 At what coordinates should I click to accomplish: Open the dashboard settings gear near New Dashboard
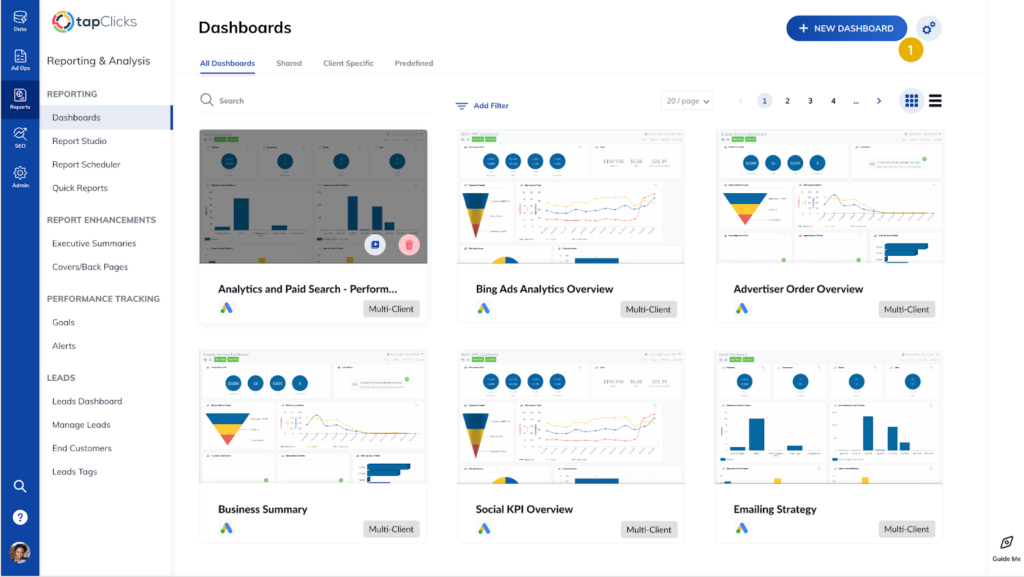coord(928,28)
